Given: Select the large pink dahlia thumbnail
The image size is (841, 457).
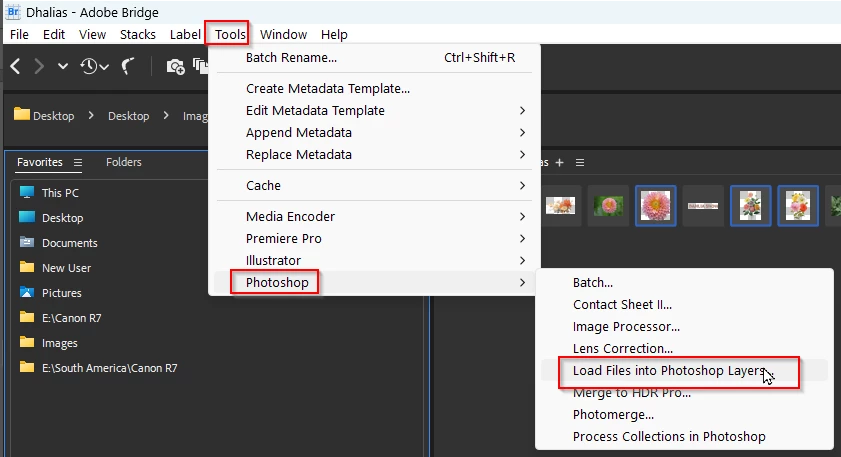Looking at the screenshot, I should click(x=655, y=205).
